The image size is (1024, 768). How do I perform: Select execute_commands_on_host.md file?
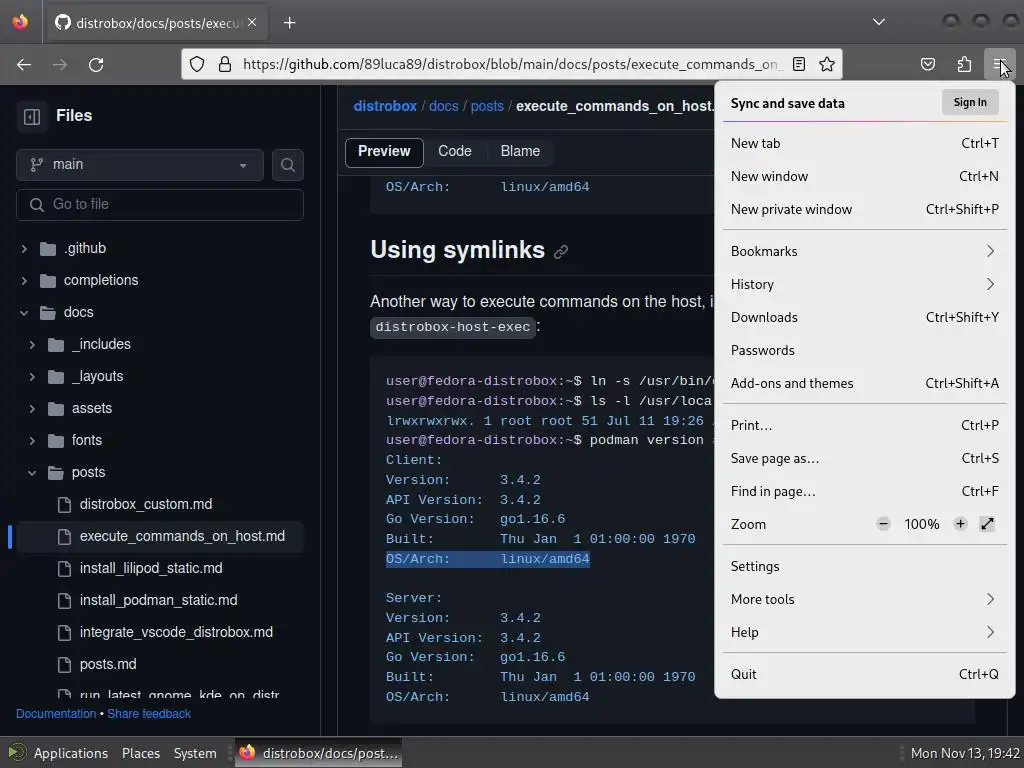(x=160, y=536)
